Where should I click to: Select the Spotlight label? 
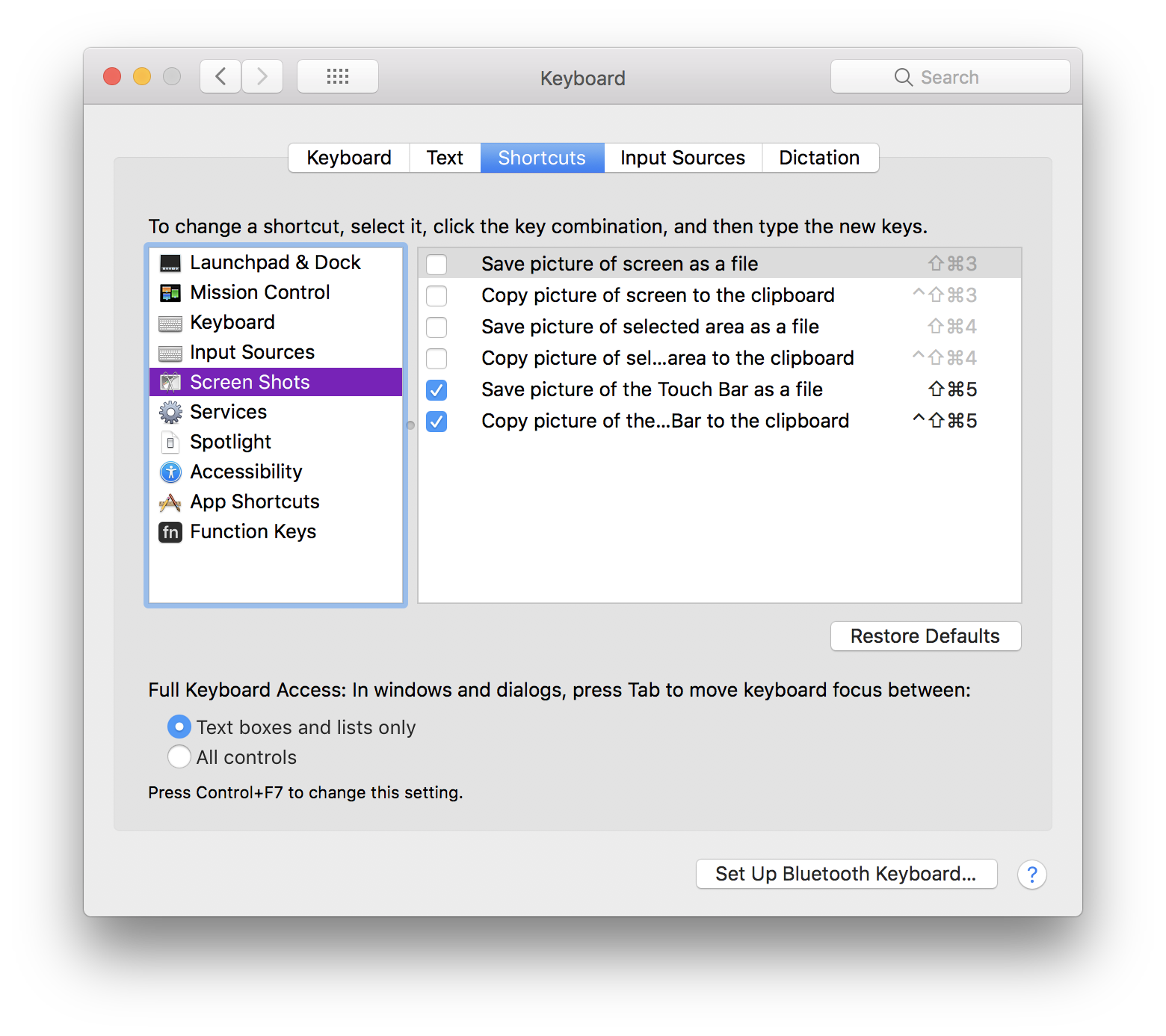231,442
